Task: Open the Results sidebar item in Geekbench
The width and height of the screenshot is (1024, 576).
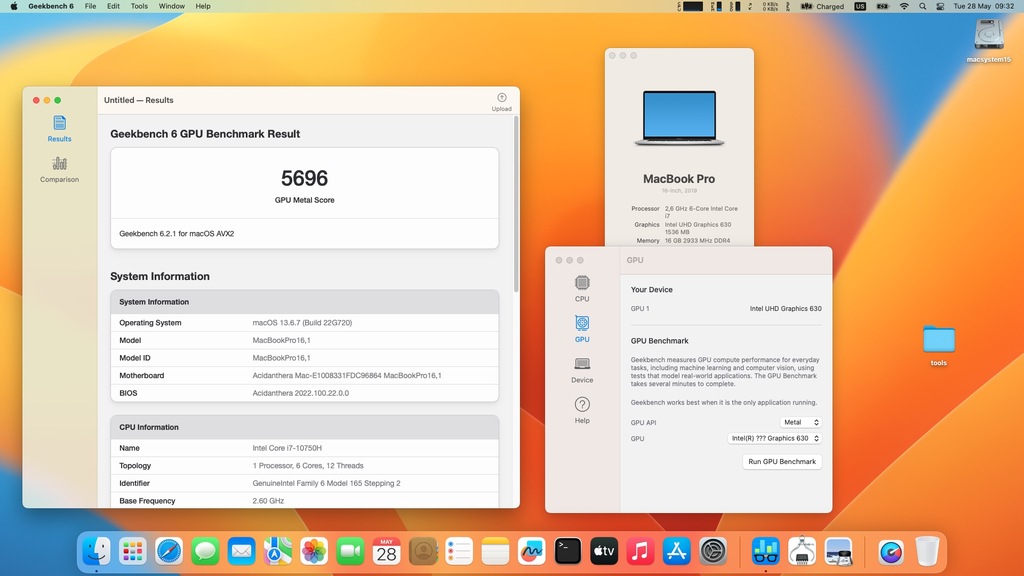Action: tap(59, 129)
